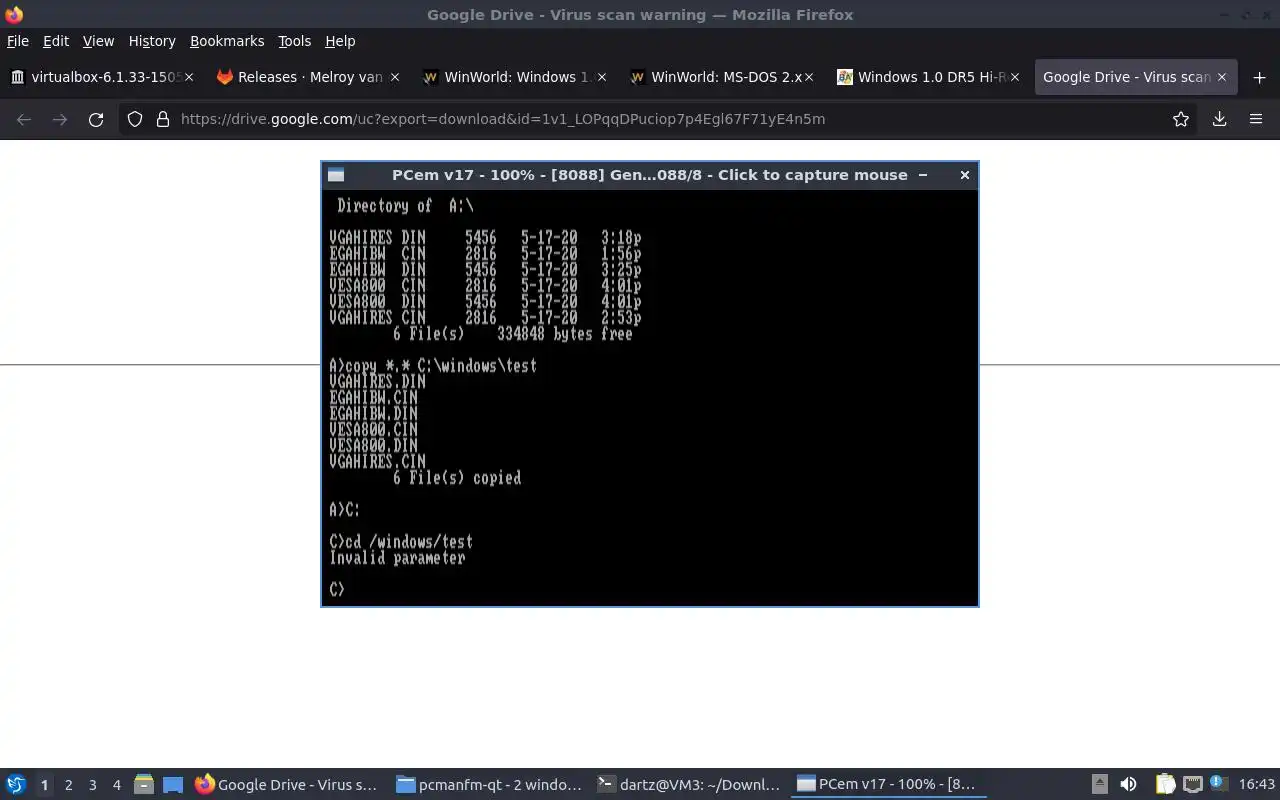
Task: Close the Windows 1.0 DR5 Hi-Res tab
Action: point(1015,77)
